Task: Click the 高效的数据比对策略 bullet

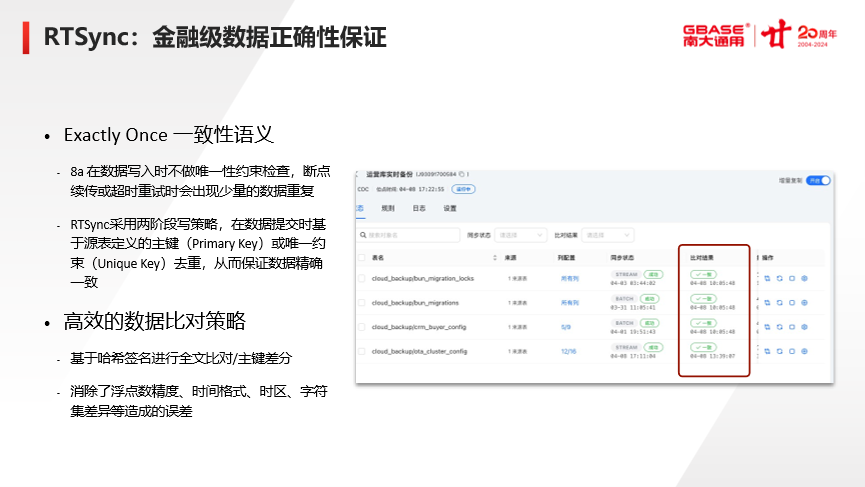Action: tap(154, 321)
